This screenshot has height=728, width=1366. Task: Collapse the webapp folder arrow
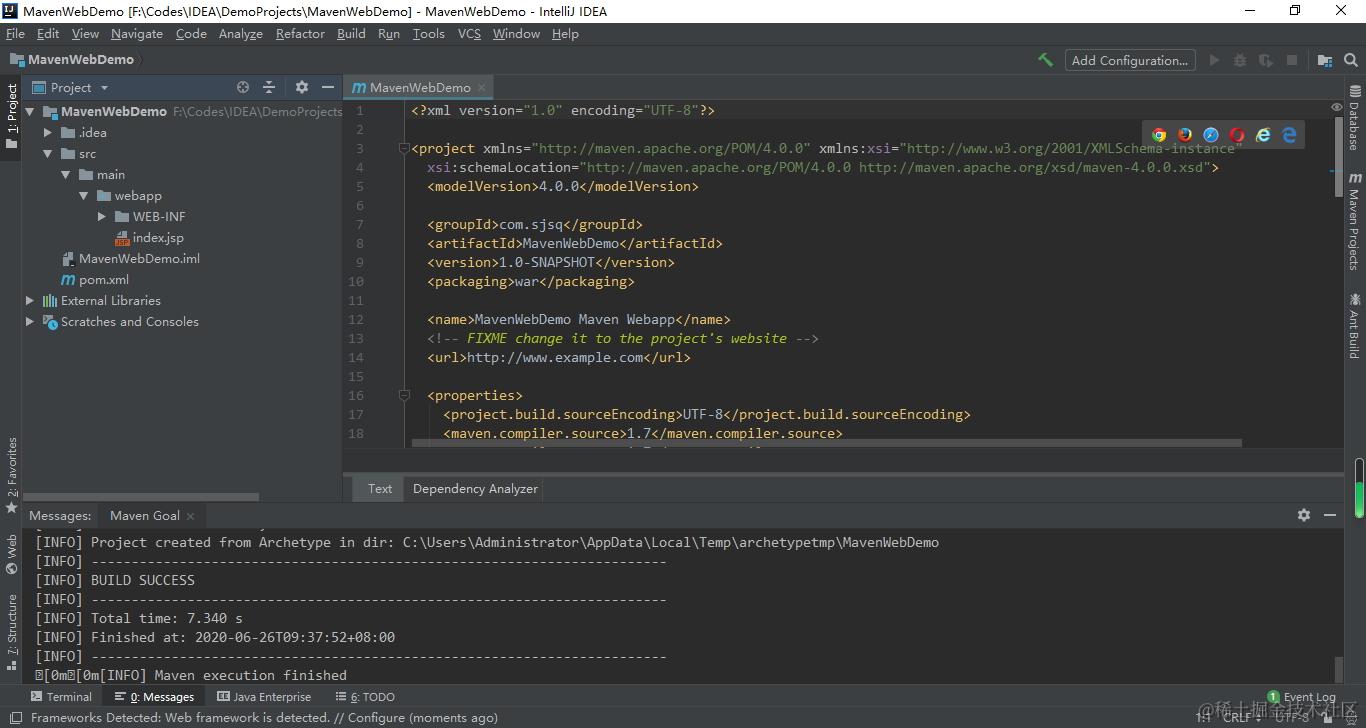(84, 196)
